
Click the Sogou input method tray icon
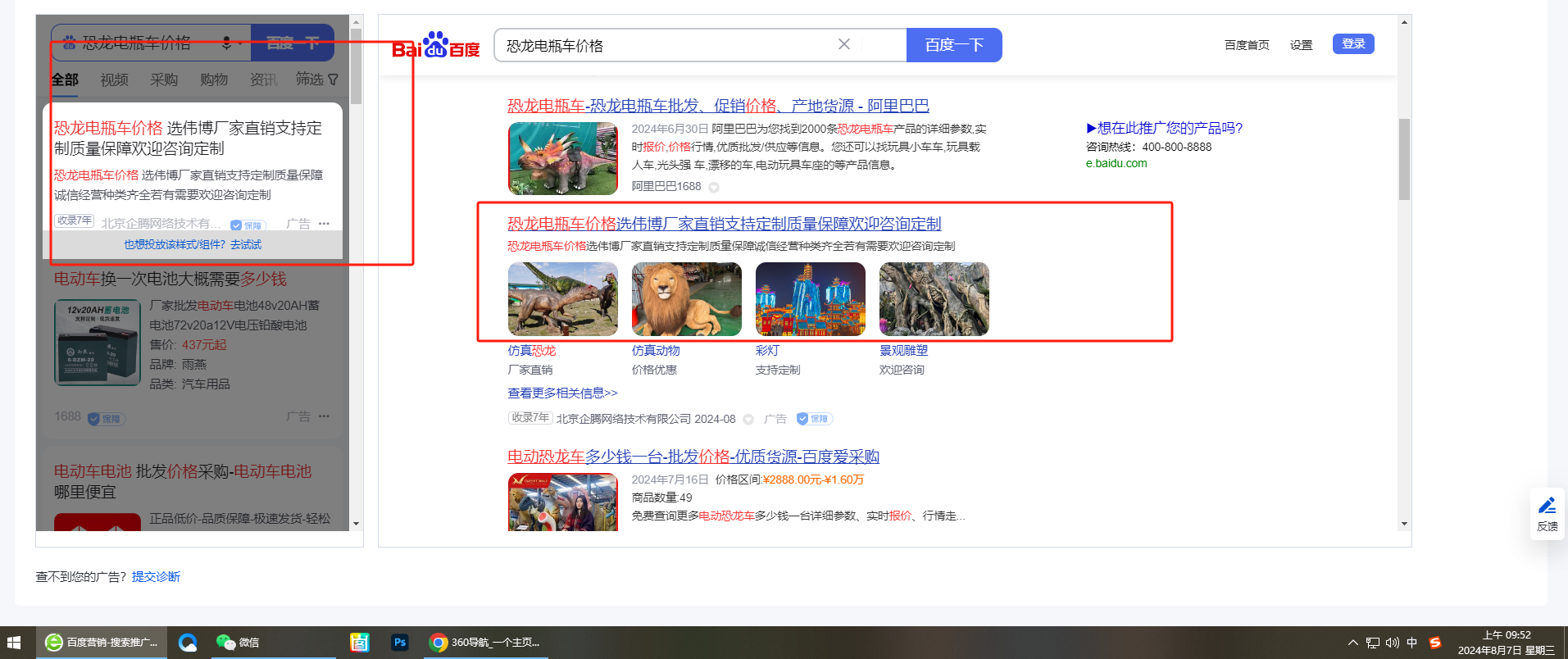point(1435,643)
